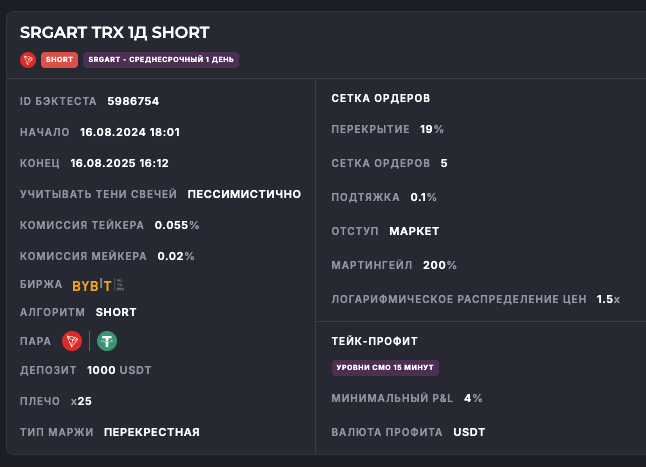Click the Мартингейл value 200%
The image size is (646, 467).
click(439, 265)
